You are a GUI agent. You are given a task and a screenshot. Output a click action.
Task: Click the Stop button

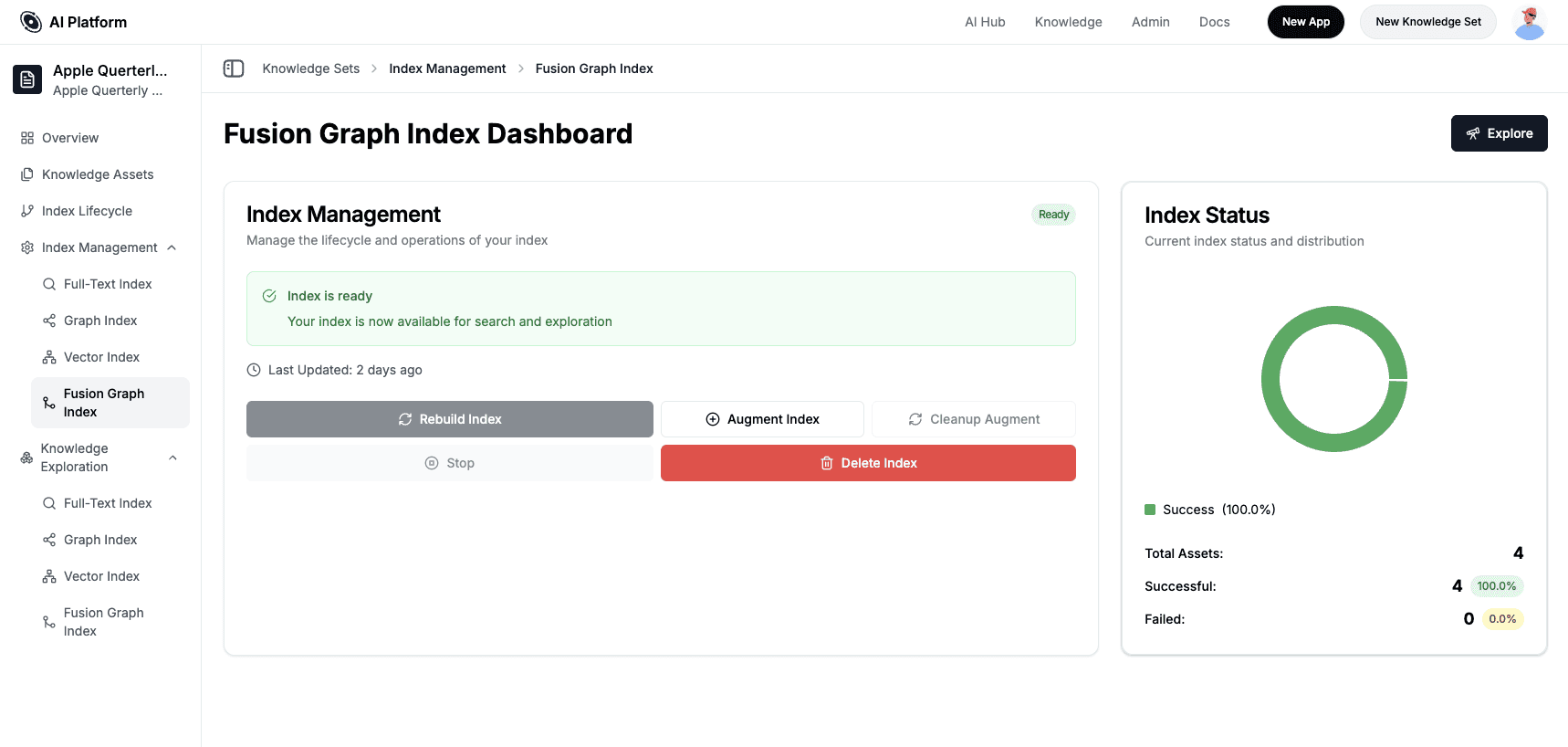[450, 463]
